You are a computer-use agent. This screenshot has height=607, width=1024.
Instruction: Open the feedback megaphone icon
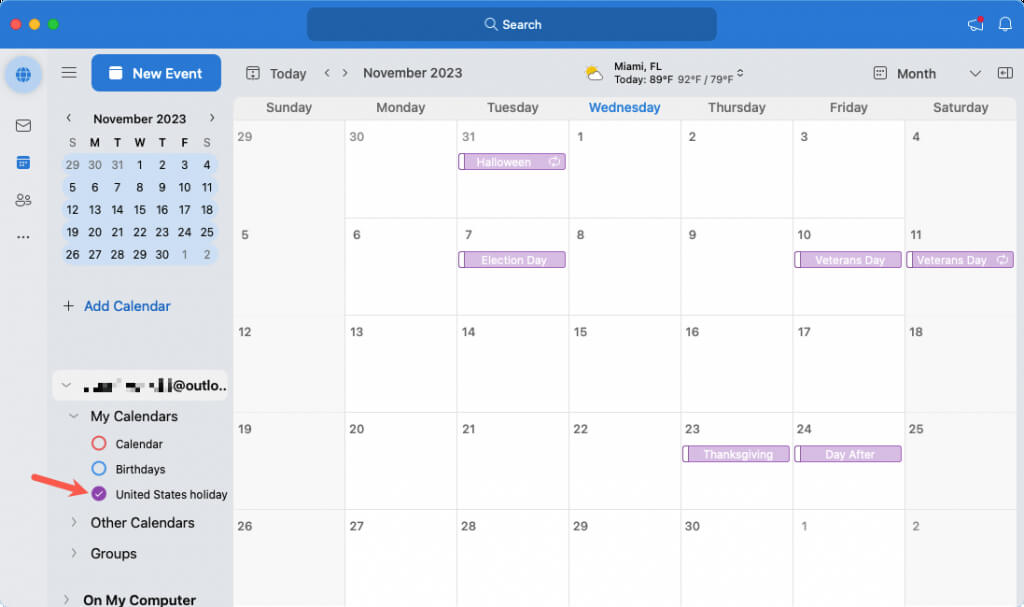click(976, 24)
